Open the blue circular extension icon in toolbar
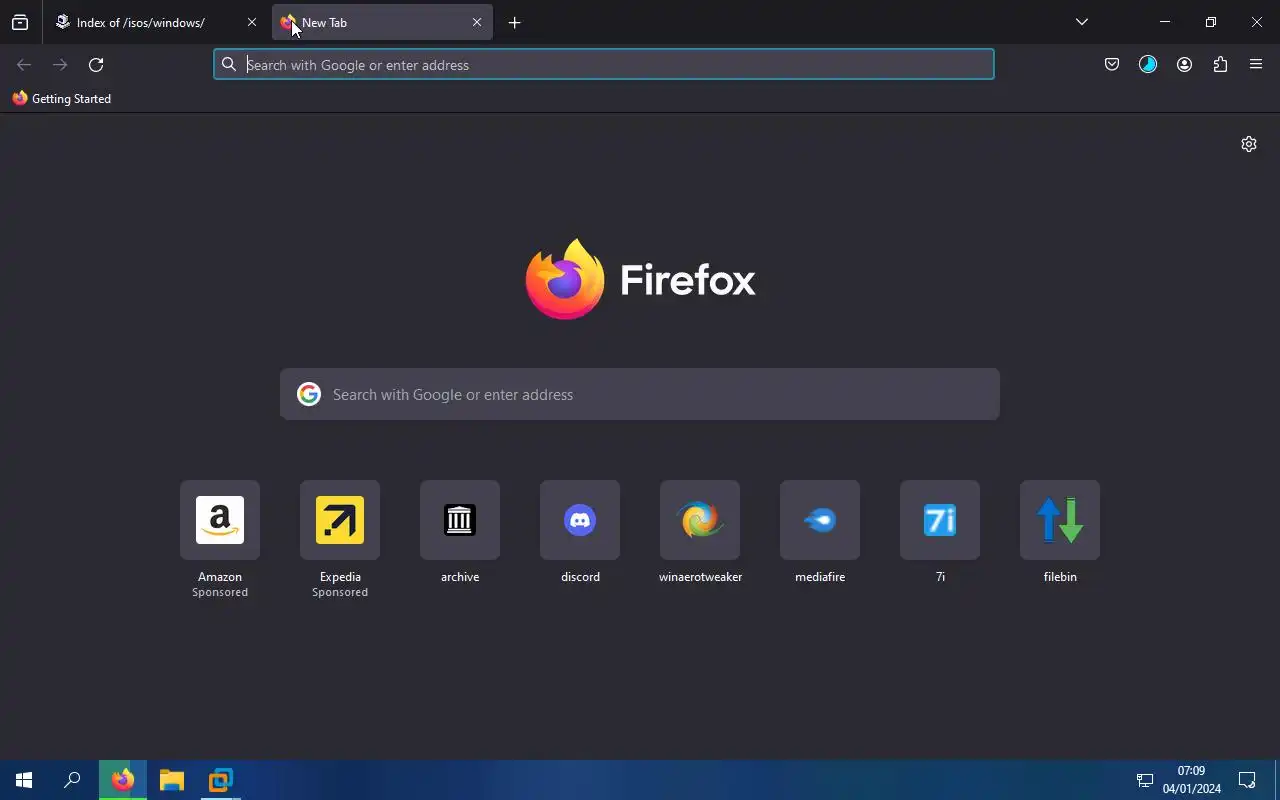The image size is (1280, 800). 1148,65
